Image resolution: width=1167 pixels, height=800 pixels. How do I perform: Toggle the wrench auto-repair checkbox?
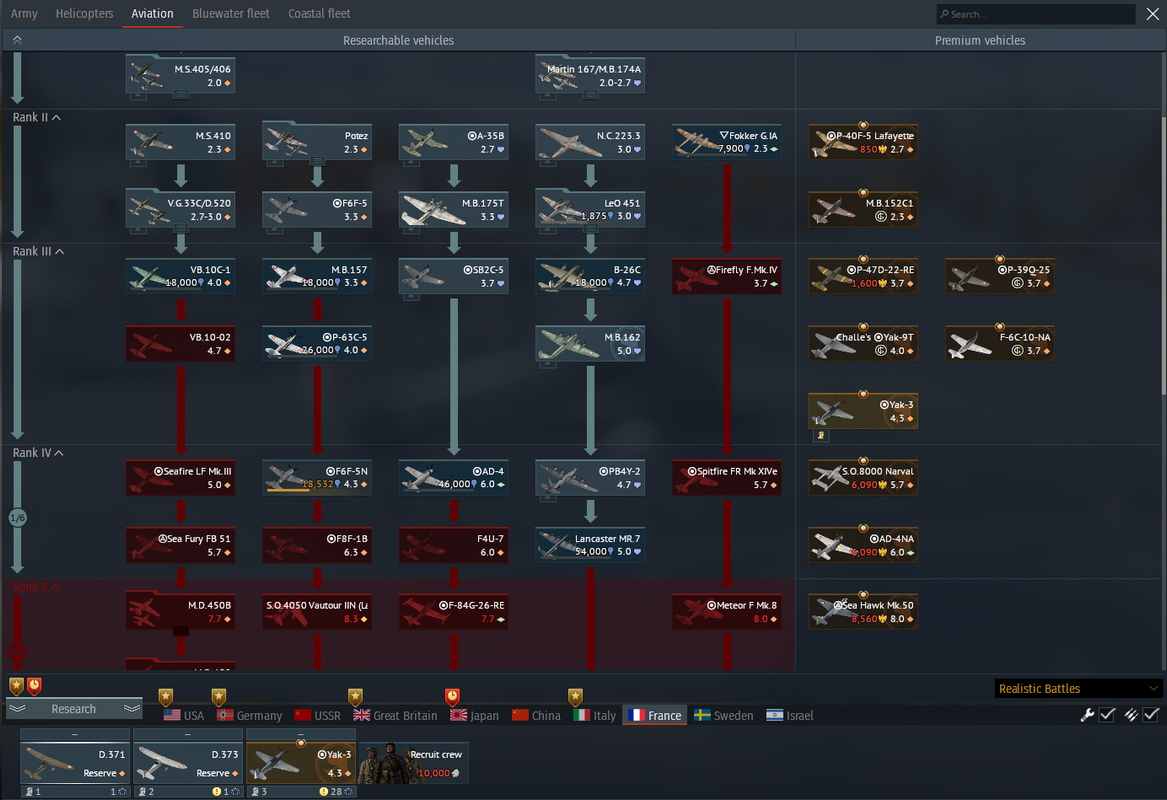coord(1107,715)
